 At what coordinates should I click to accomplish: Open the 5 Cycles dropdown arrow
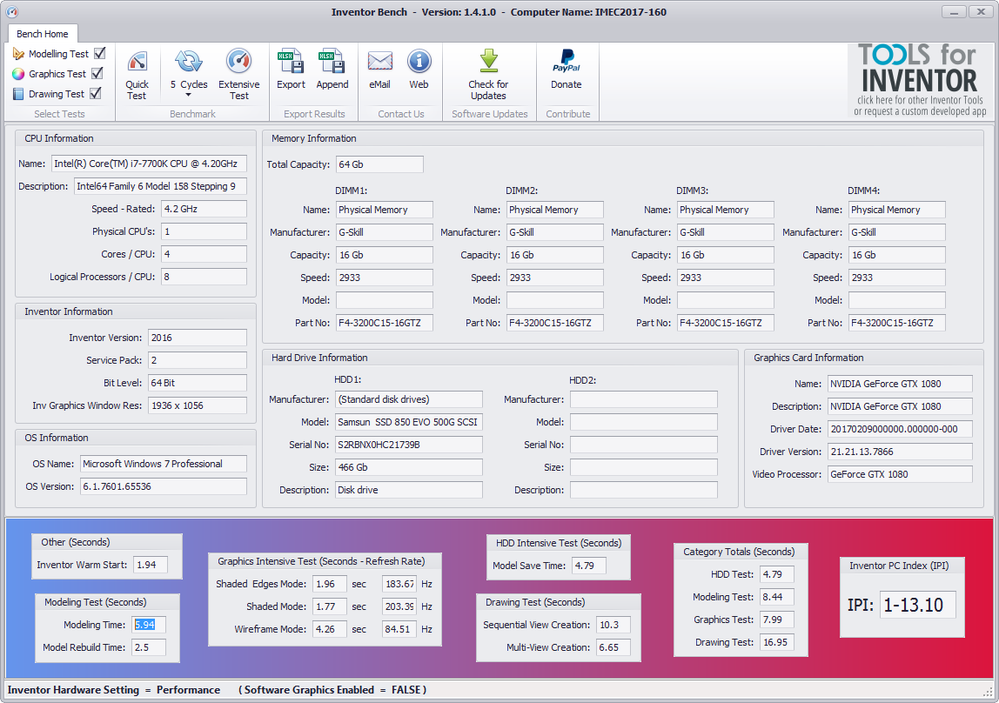click(189, 95)
